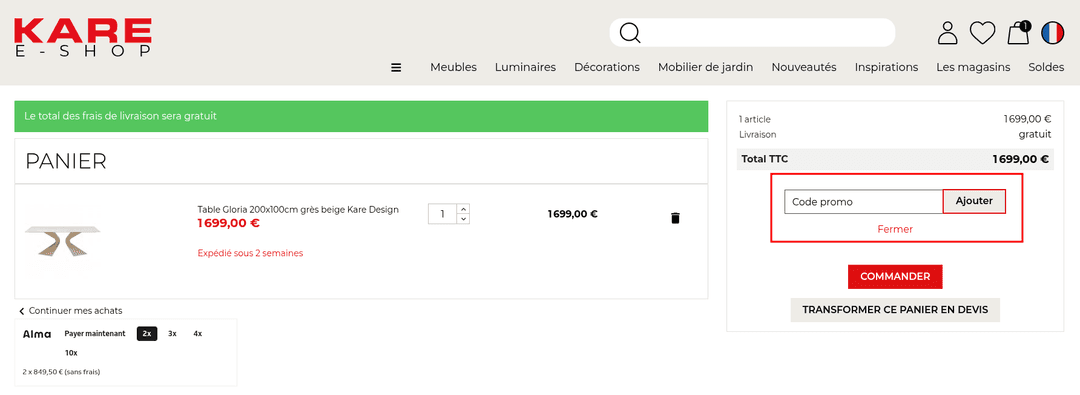Select the Alma 10x installment option
Image resolution: width=1080 pixels, height=395 pixels.
pyautogui.click(x=71, y=353)
